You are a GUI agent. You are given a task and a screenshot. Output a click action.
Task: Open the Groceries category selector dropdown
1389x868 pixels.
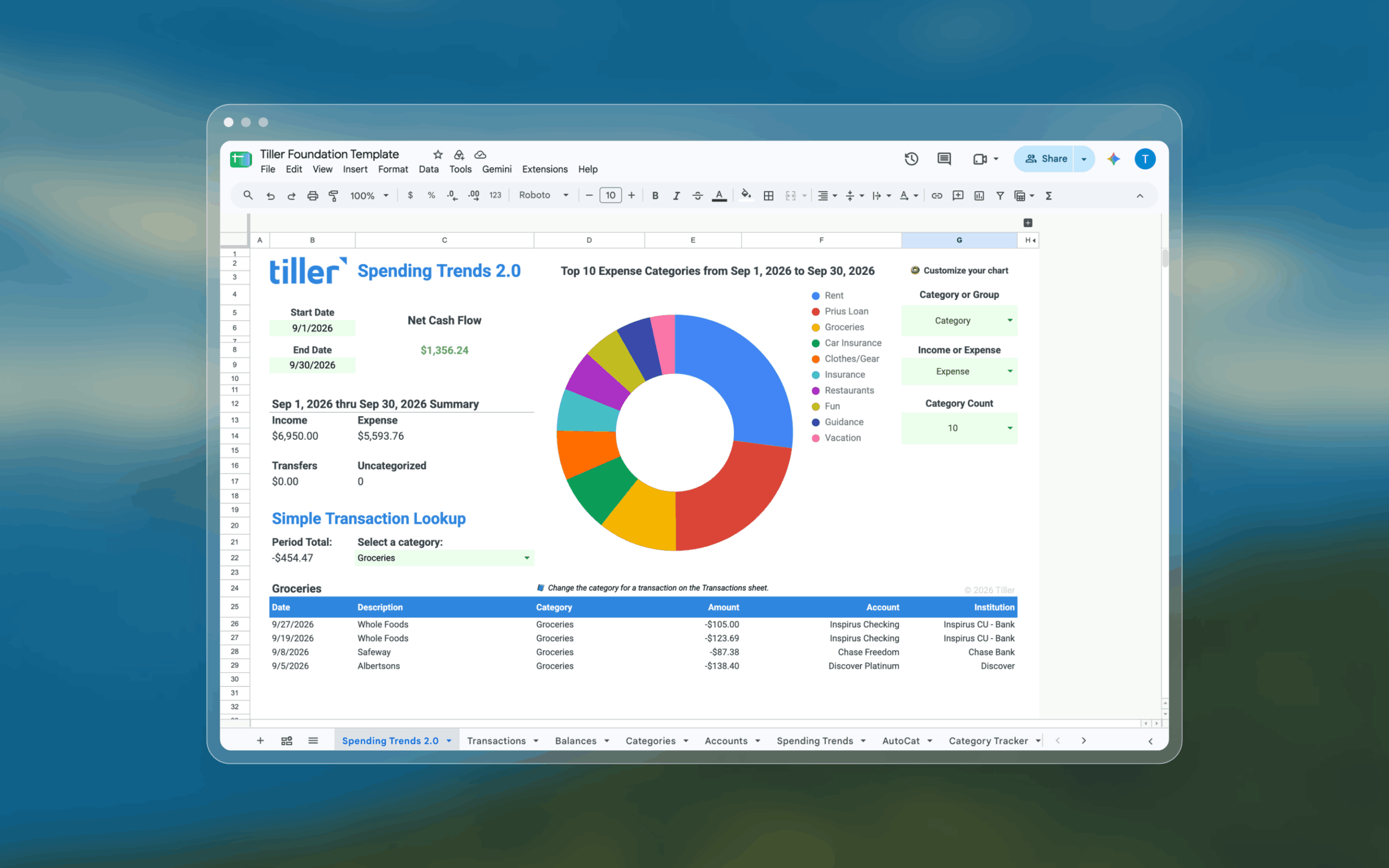click(444, 558)
